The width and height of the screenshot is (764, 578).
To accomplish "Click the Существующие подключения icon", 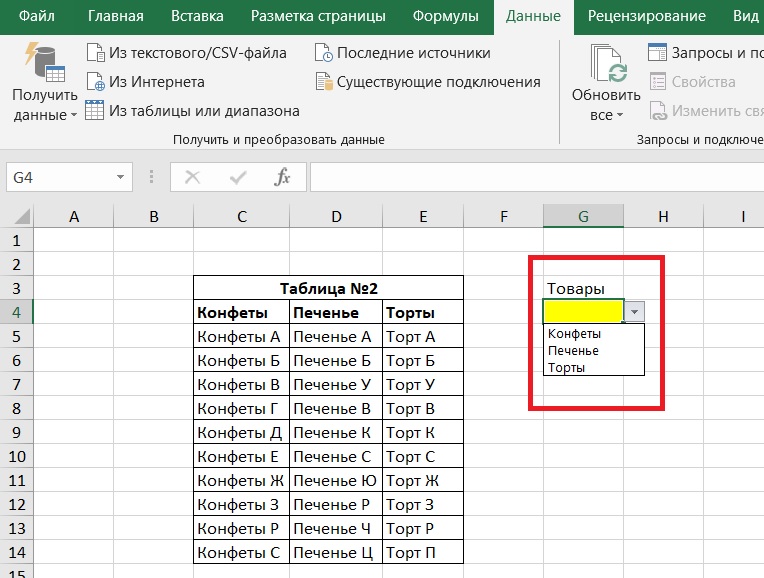I will tap(324, 82).
